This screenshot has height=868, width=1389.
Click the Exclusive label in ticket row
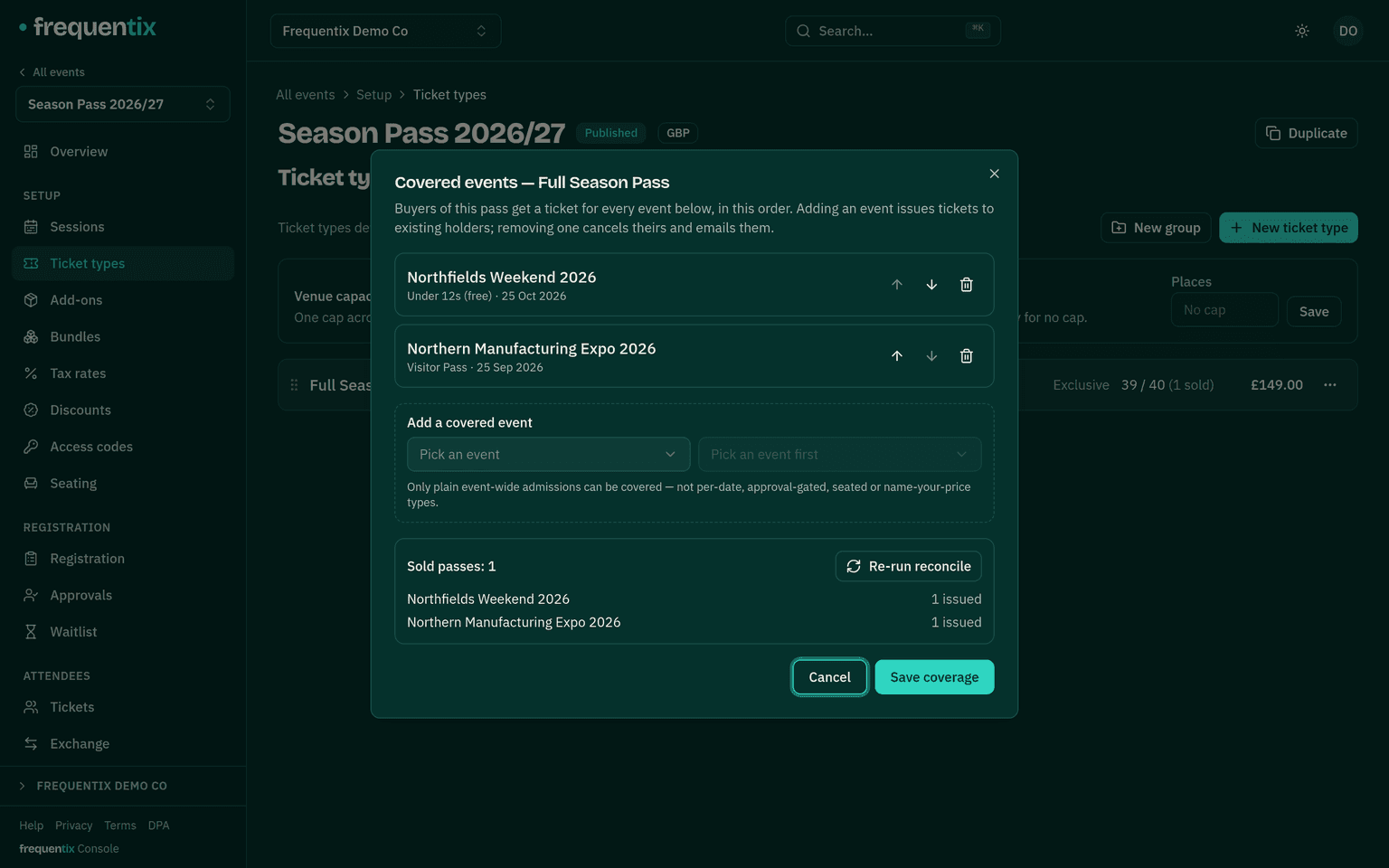(1081, 385)
